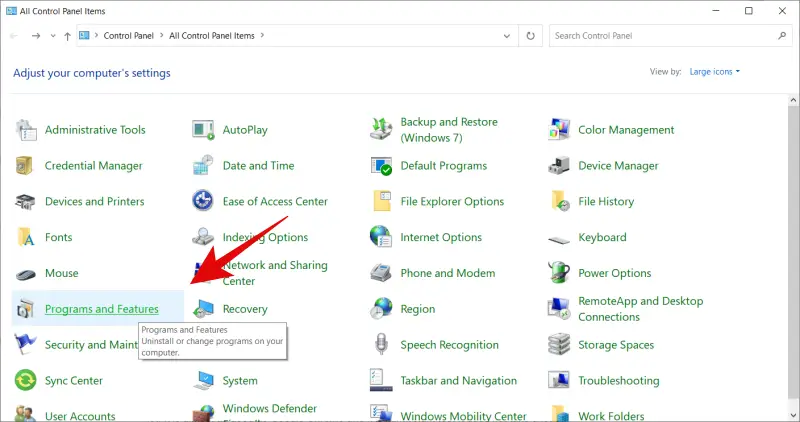The width and height of the screenshot is (800, 422).
Task: Open the Color Management icon
Action: pyautogui.click(x=559, y=130)
